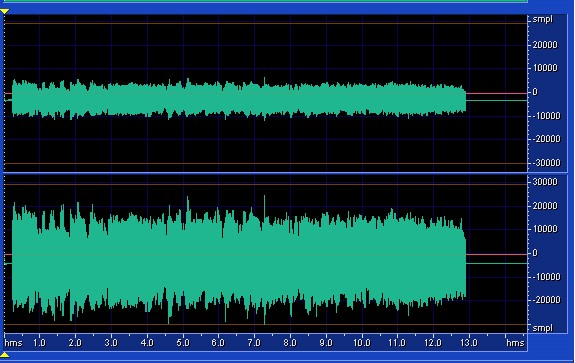575x363 pixels.
Task: Click the 30000 mark on the lower channel ruler
Action: (x=545, y=182)
